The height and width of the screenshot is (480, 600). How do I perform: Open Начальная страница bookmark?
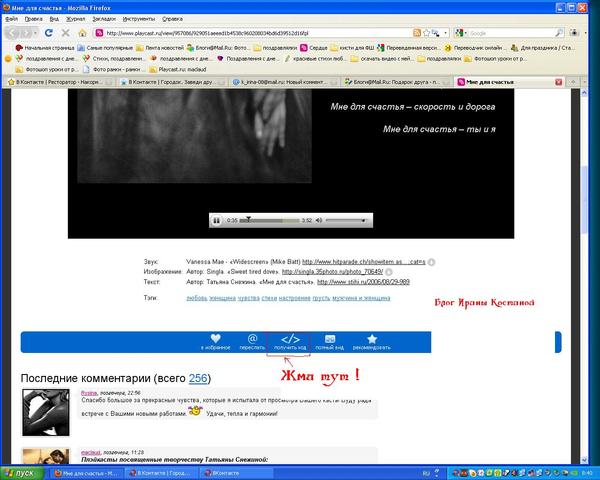tap(45, 48)
